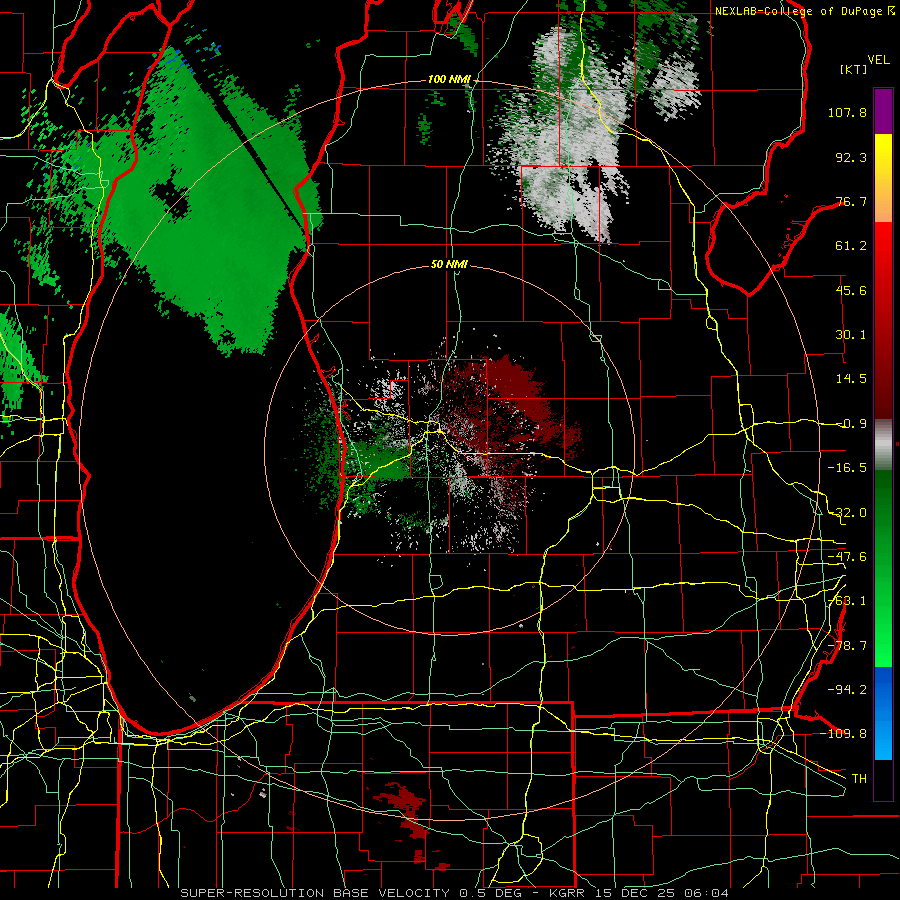Select the 14.5 scale value
Screen dimensions: 900x900
(851, 378)
